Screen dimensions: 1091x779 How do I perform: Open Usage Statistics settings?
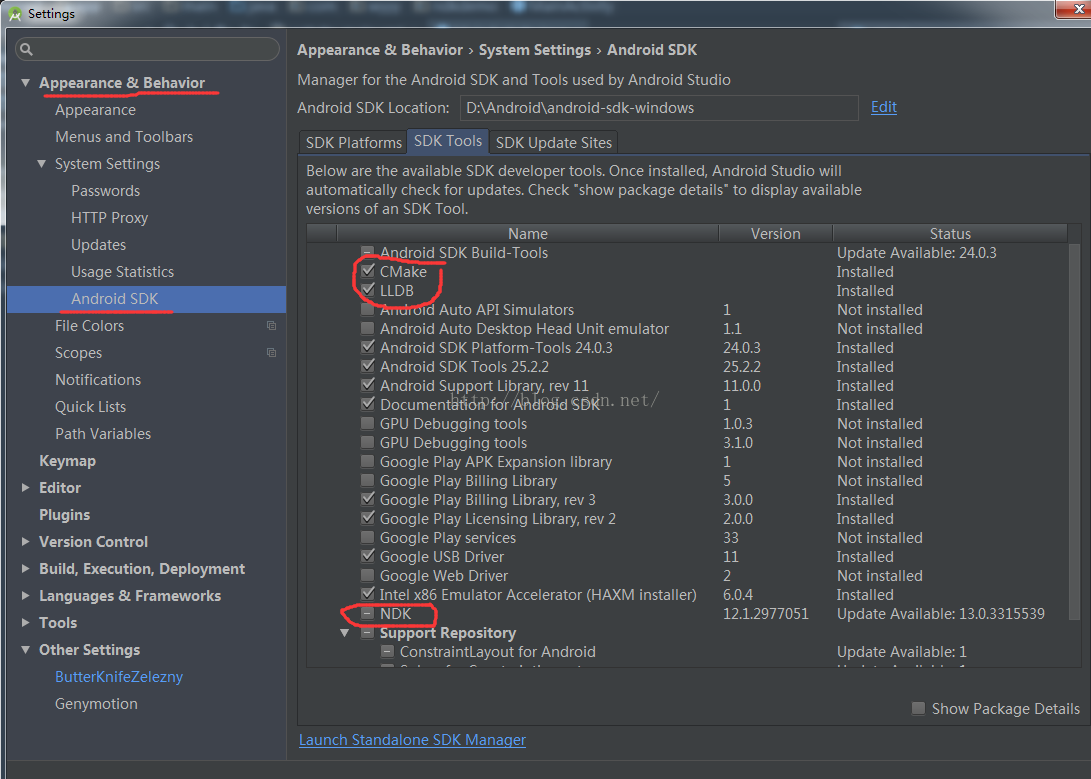[122, 272]
